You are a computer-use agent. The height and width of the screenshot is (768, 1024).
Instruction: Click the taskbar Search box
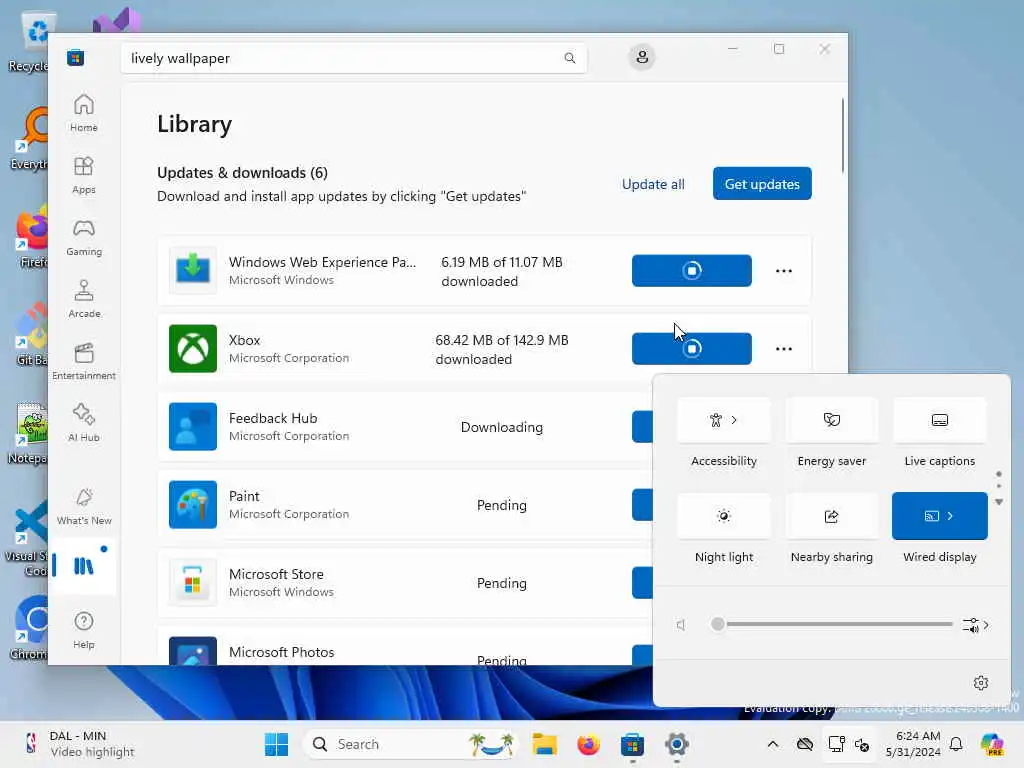click(x=411, y=744)
